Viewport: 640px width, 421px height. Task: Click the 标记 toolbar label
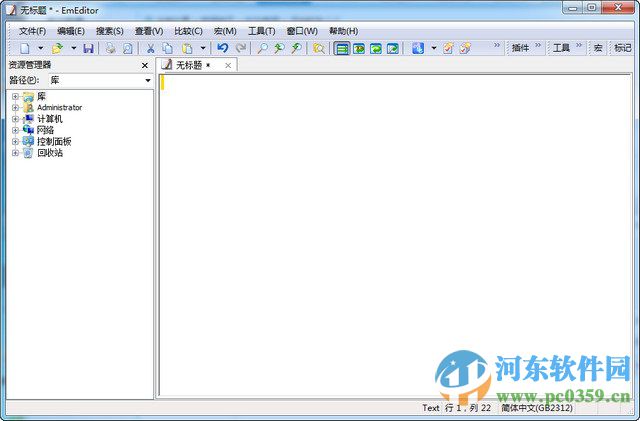pos(623,48)
